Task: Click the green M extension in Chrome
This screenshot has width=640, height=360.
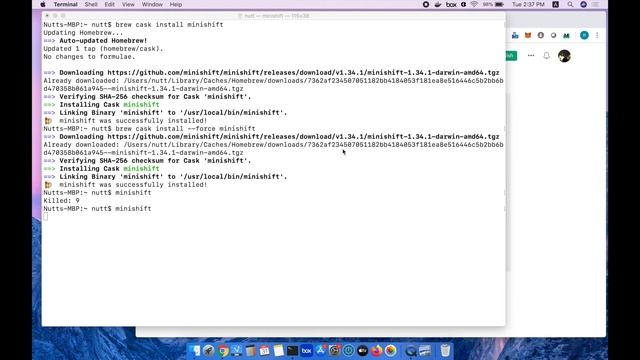Action: click(x=566, y=36)
